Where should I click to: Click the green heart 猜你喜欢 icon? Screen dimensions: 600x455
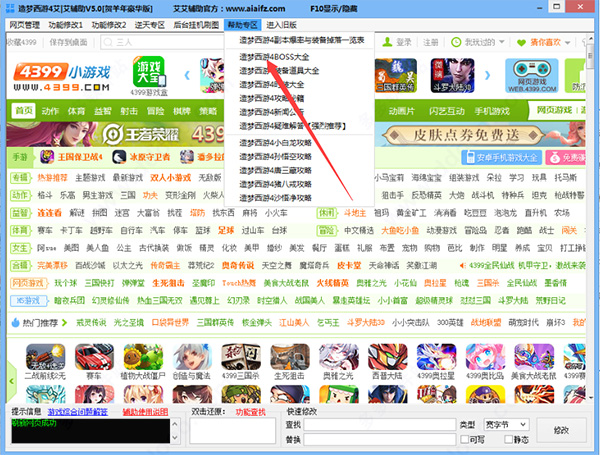tap(521, 42)
